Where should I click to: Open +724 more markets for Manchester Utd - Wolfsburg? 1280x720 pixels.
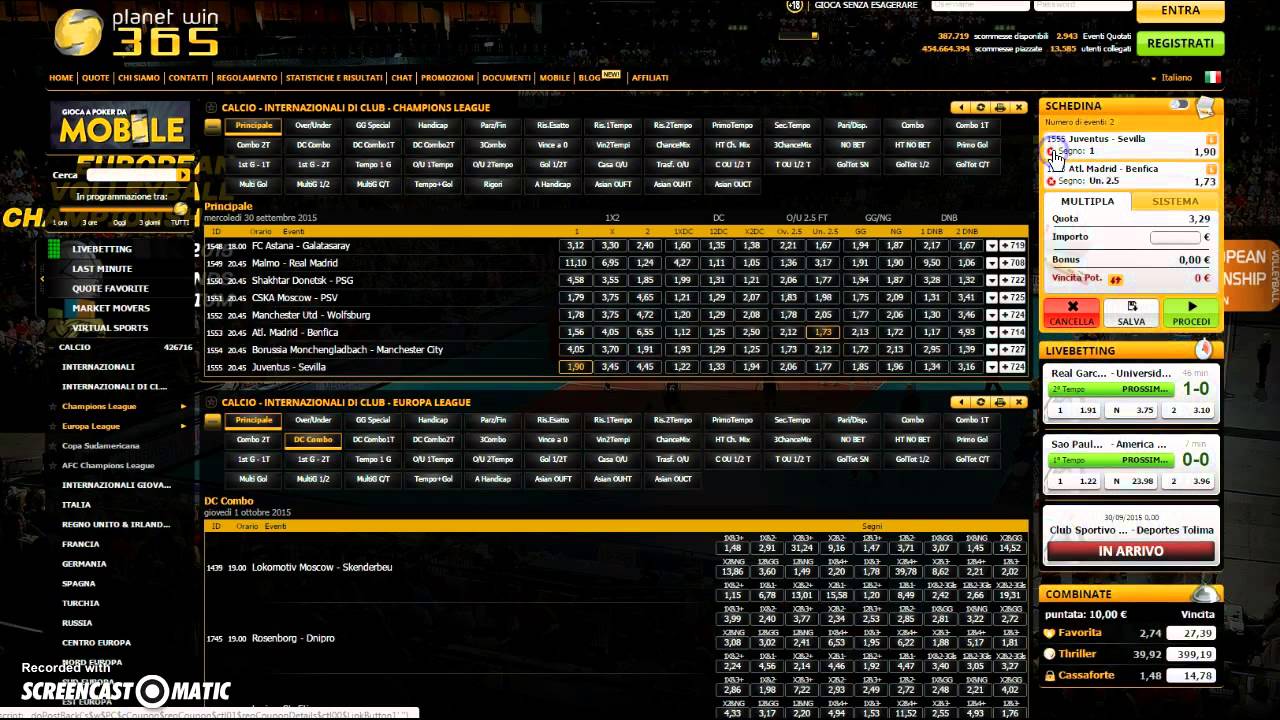tap(1013, 315)
